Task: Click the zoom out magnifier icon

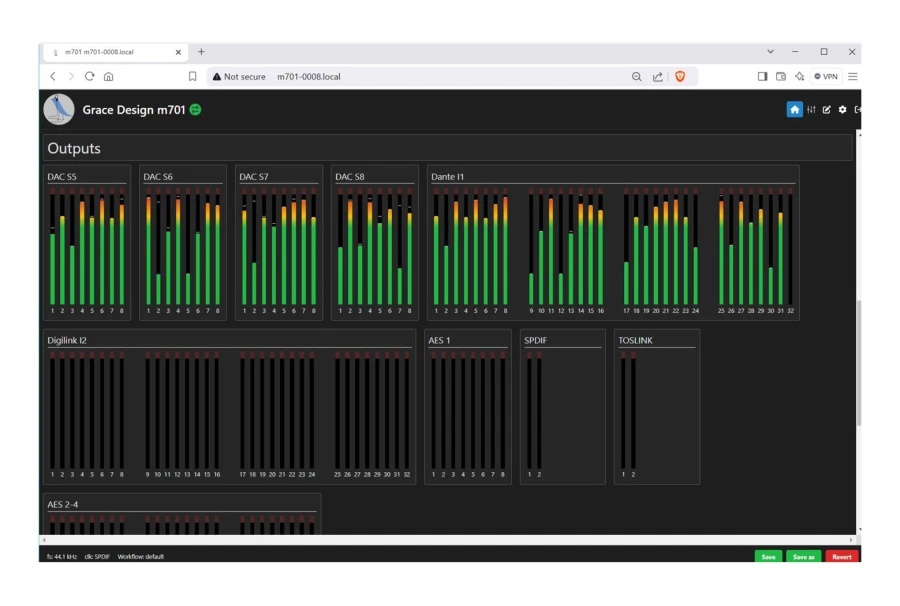Action: point(637,76)
